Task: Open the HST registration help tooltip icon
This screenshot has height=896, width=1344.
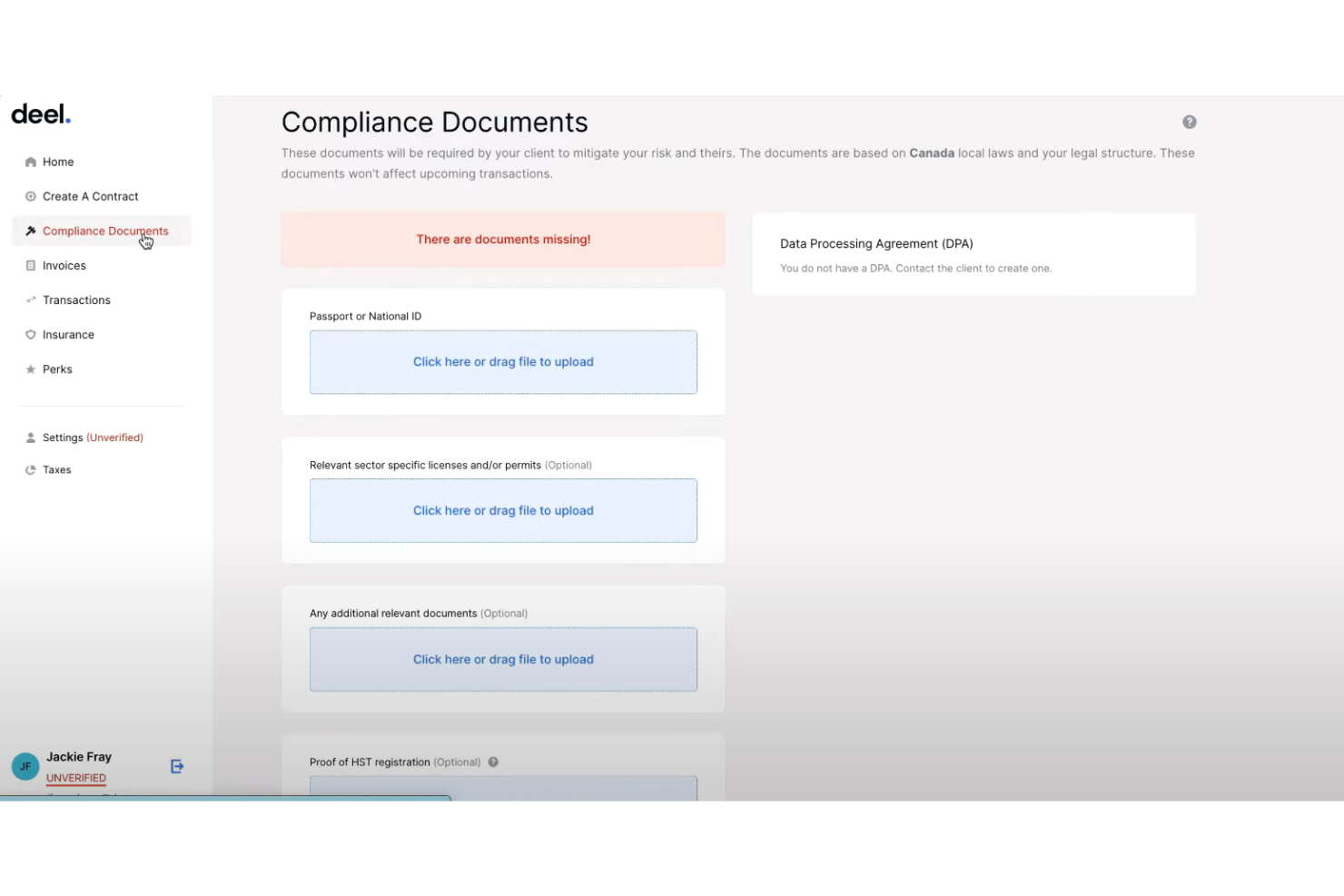Action: (x=492, y=762)
